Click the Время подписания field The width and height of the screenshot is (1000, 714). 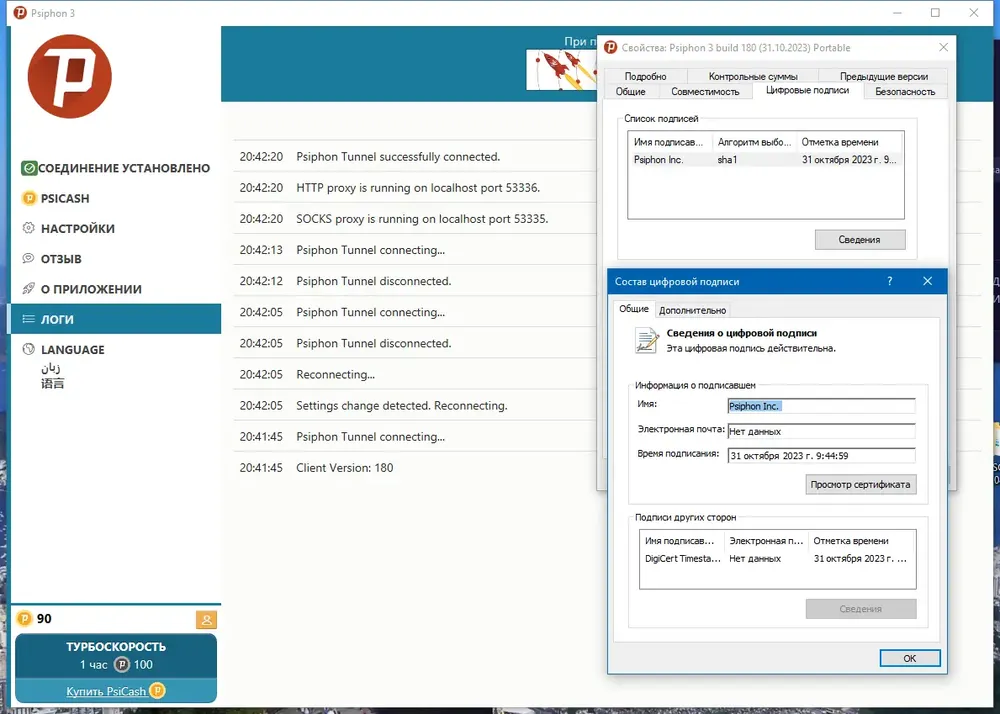click(821, 455)
